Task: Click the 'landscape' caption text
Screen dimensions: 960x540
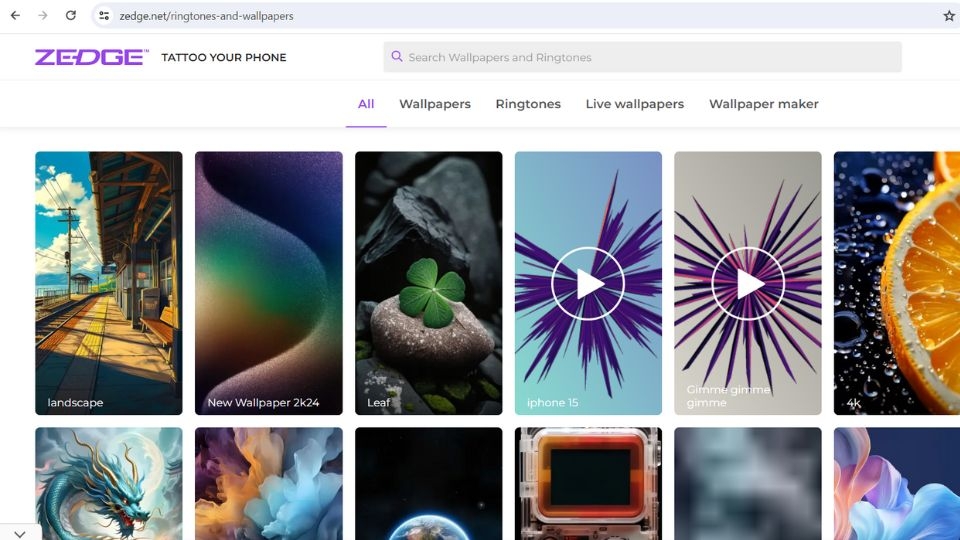Action: pyautogui.click(x=75, y=402)
